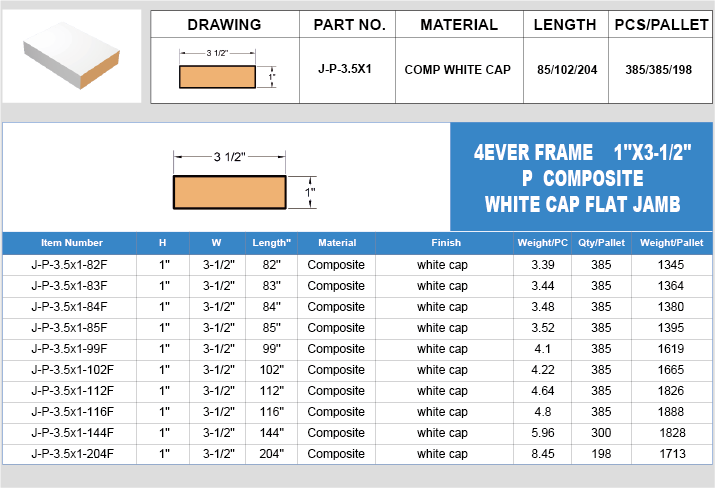Image resolution: width=715 pixels, height=488 pixels.
Task: Click the Finish column header
Action: [x=446, y=243]
